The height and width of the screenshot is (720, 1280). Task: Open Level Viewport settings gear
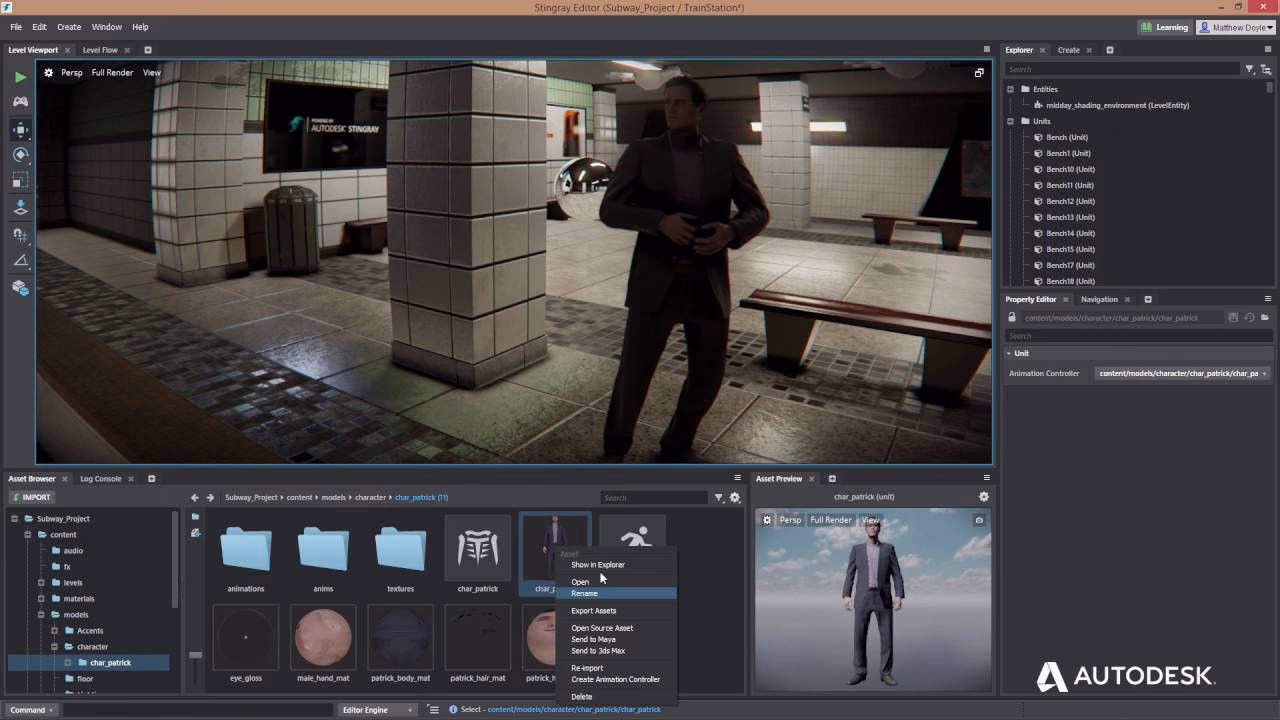tap(48, 73)
